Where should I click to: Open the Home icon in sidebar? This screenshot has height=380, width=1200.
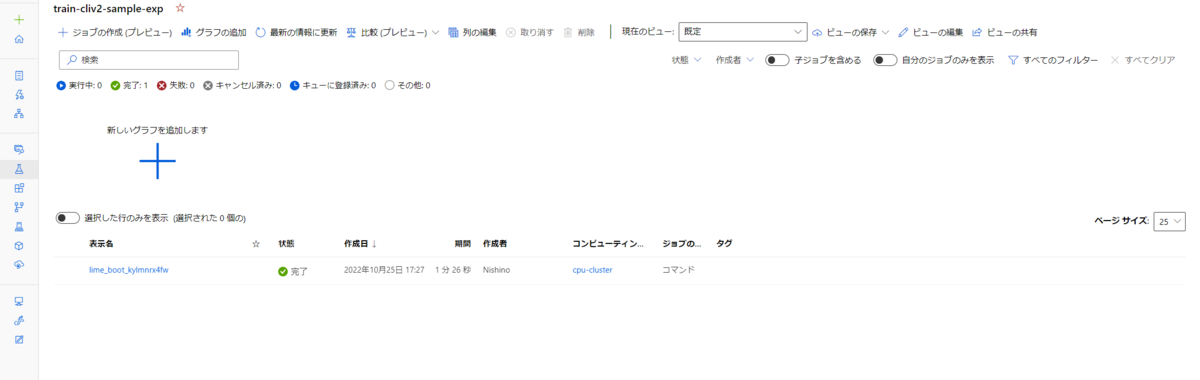19,39
